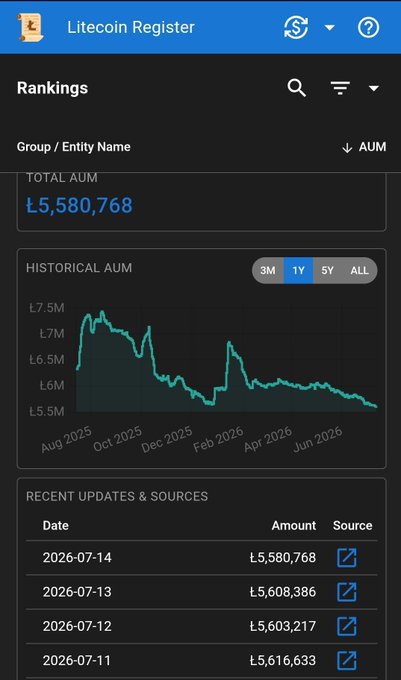Toggle the currency conversion icon

[296, 27]
